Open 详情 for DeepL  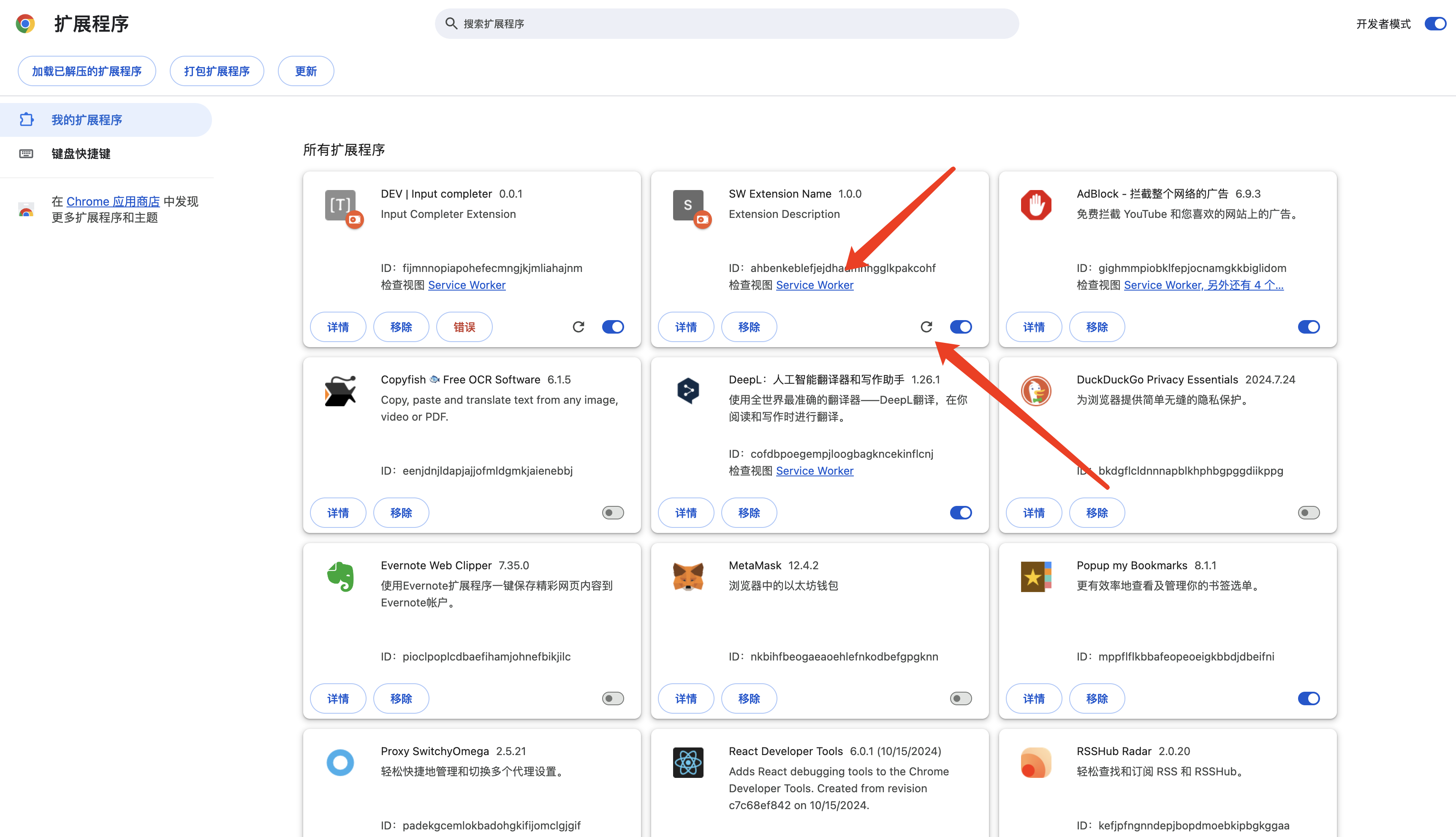[686, 513]
